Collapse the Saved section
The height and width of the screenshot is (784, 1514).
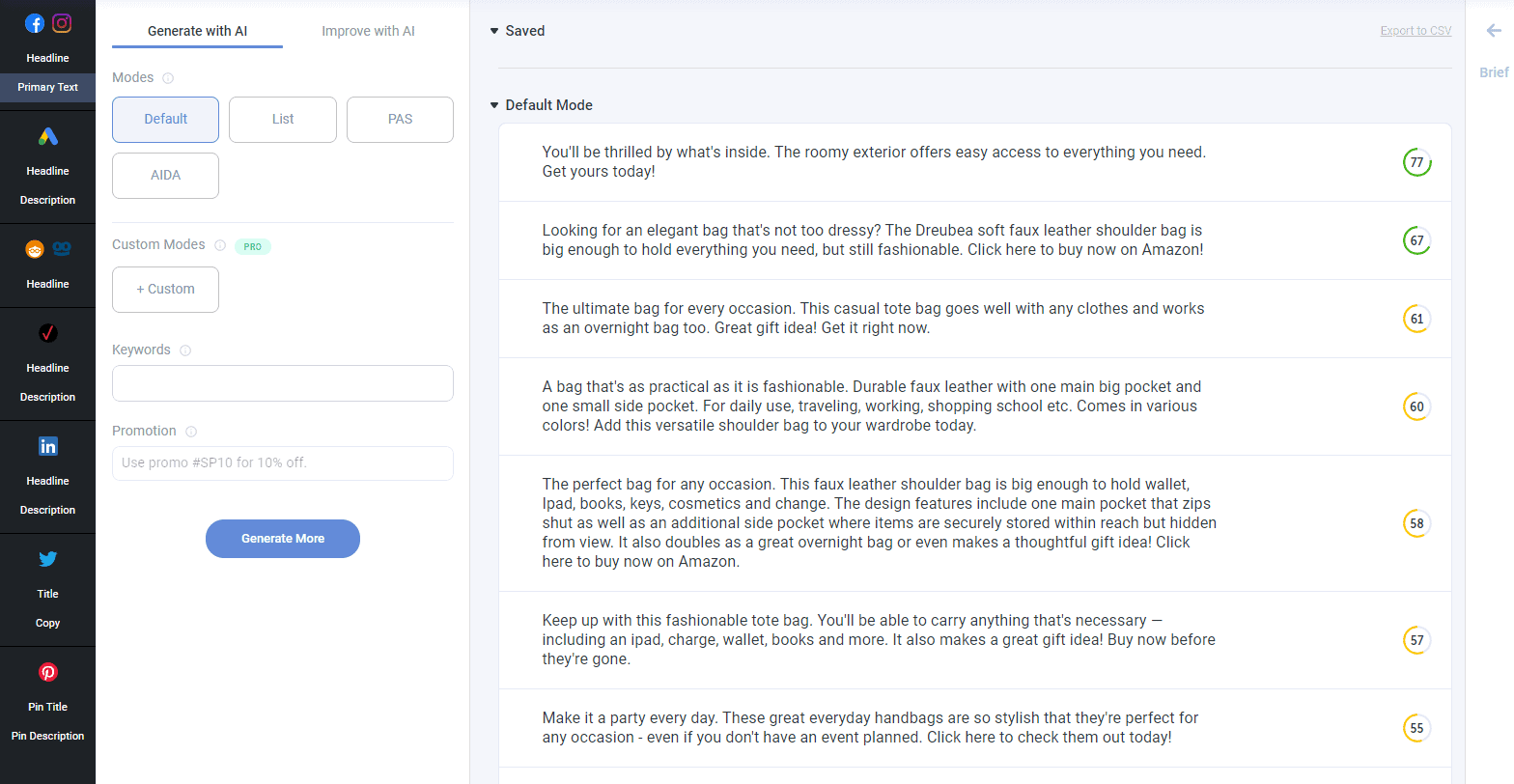[494, 31]
